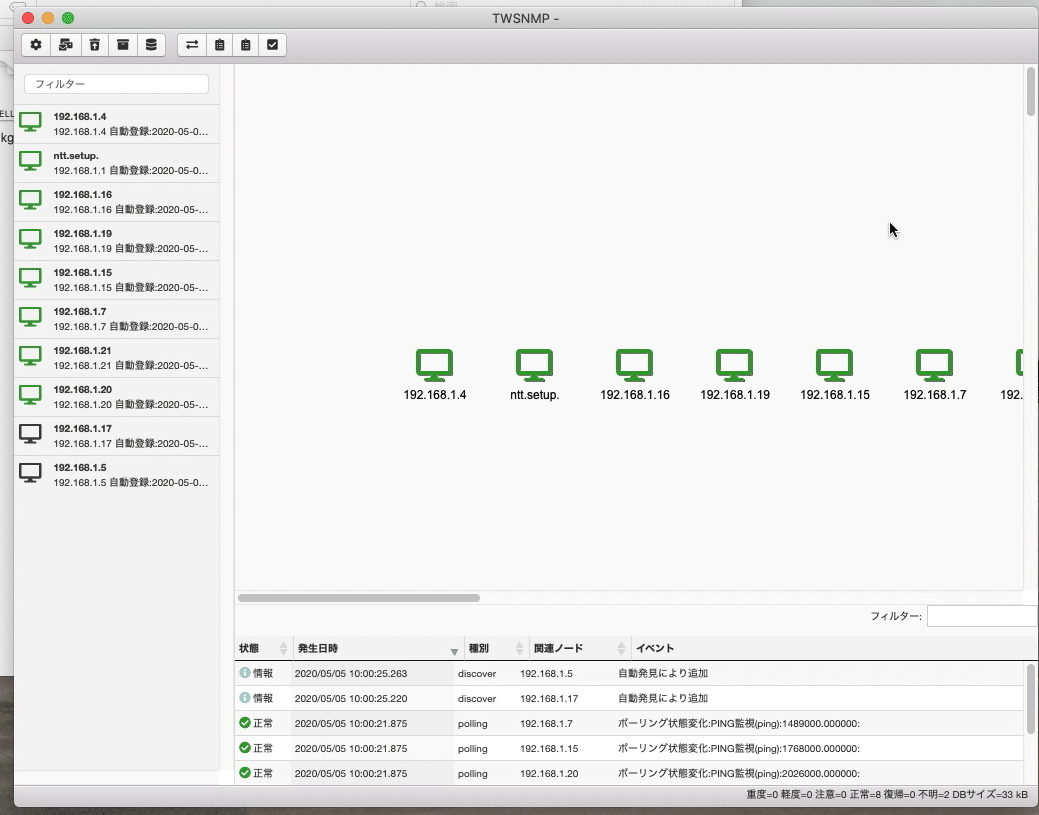This screenshot has height=815, width=1039.
Task: Click timestamp 2020/05/05 10:00:25.220
Action: point(351,698)
